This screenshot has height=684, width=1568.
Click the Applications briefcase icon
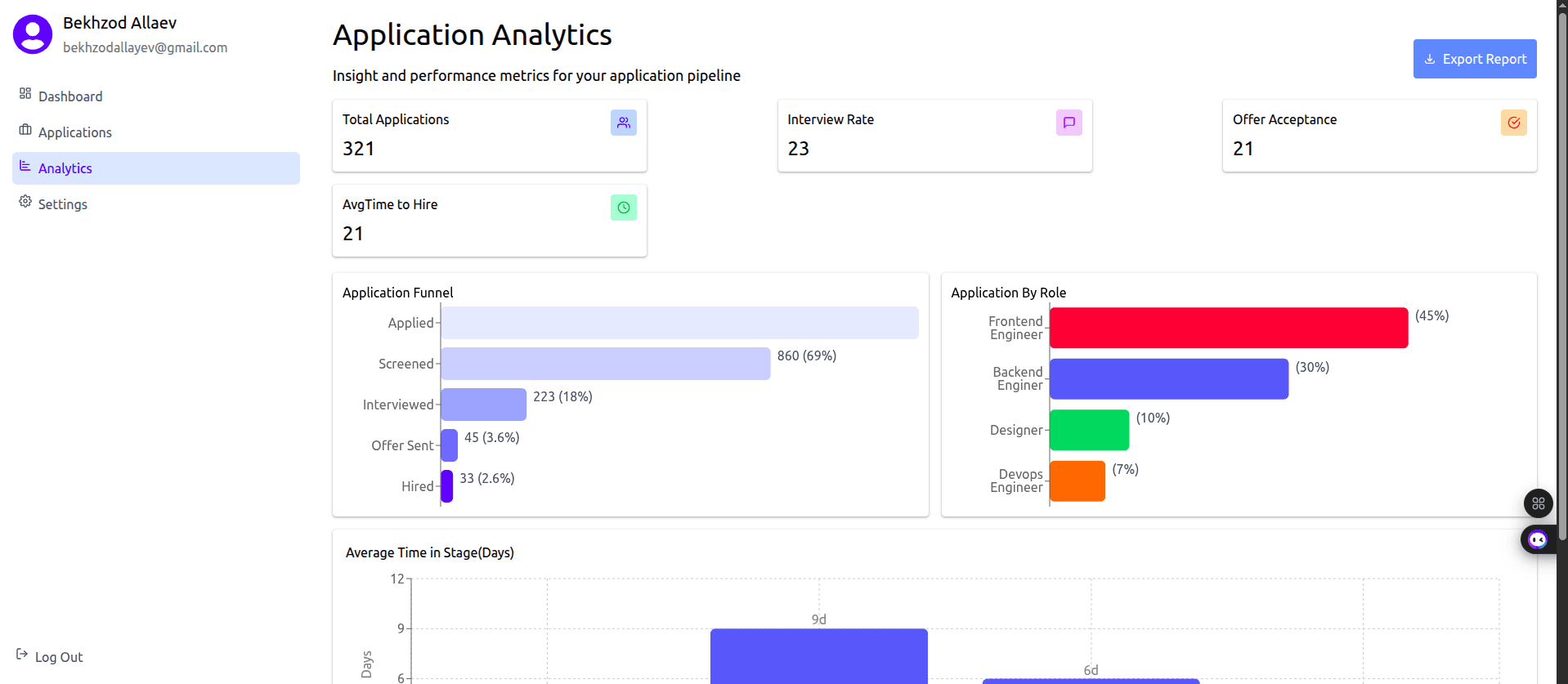[25, 130]
